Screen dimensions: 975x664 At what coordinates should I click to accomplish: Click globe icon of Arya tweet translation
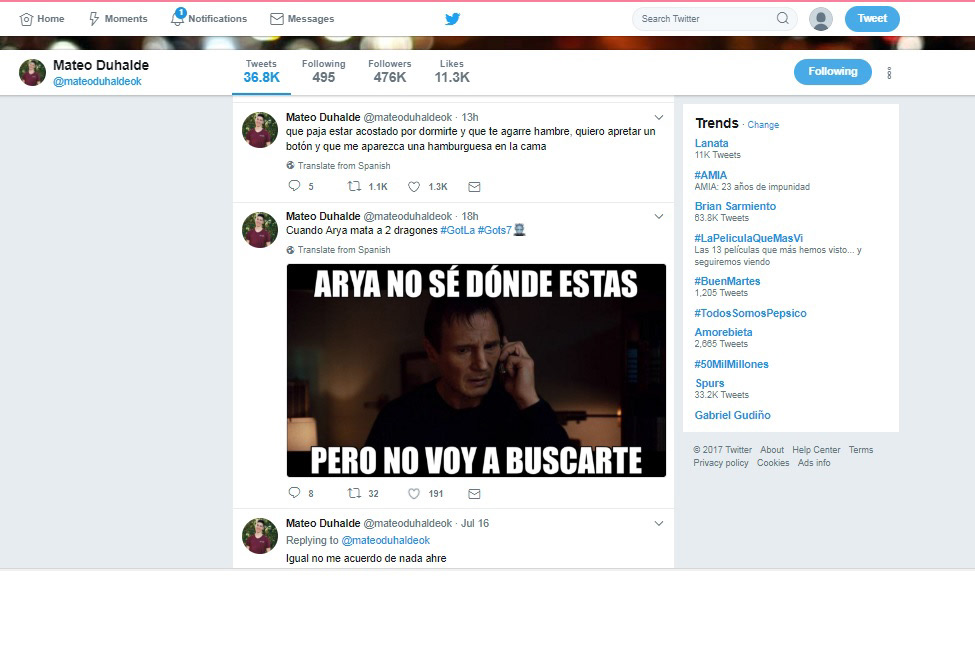pos(290,249)
